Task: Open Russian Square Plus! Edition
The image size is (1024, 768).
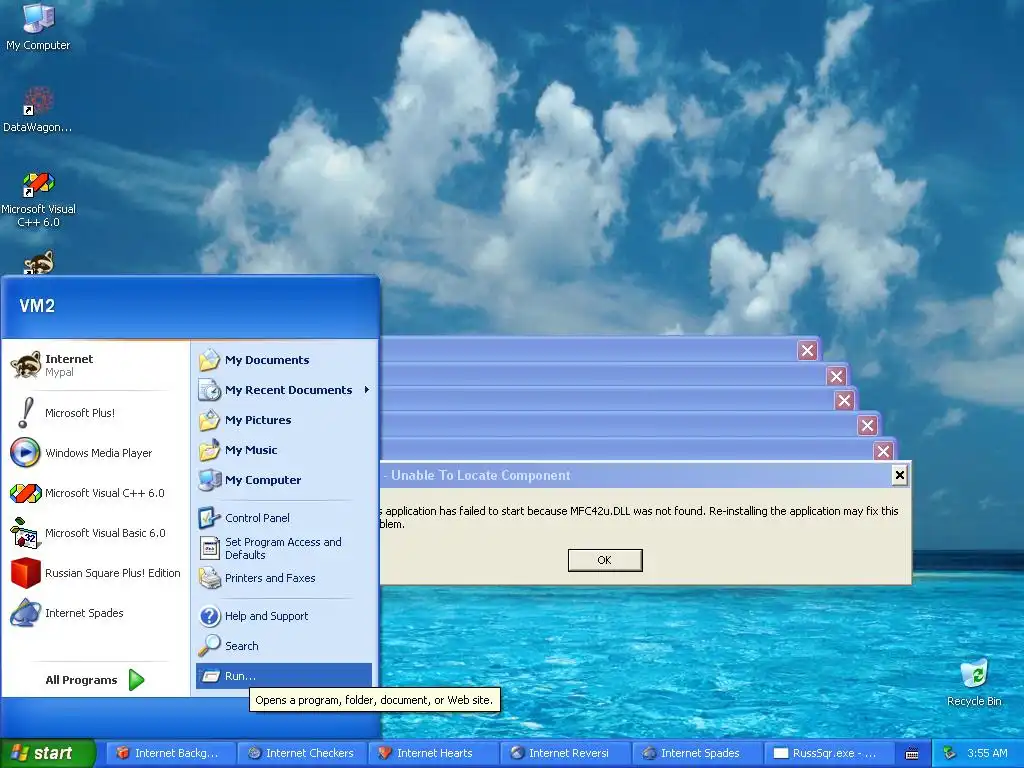Action: pyautogui.click(x=96, y=573)
